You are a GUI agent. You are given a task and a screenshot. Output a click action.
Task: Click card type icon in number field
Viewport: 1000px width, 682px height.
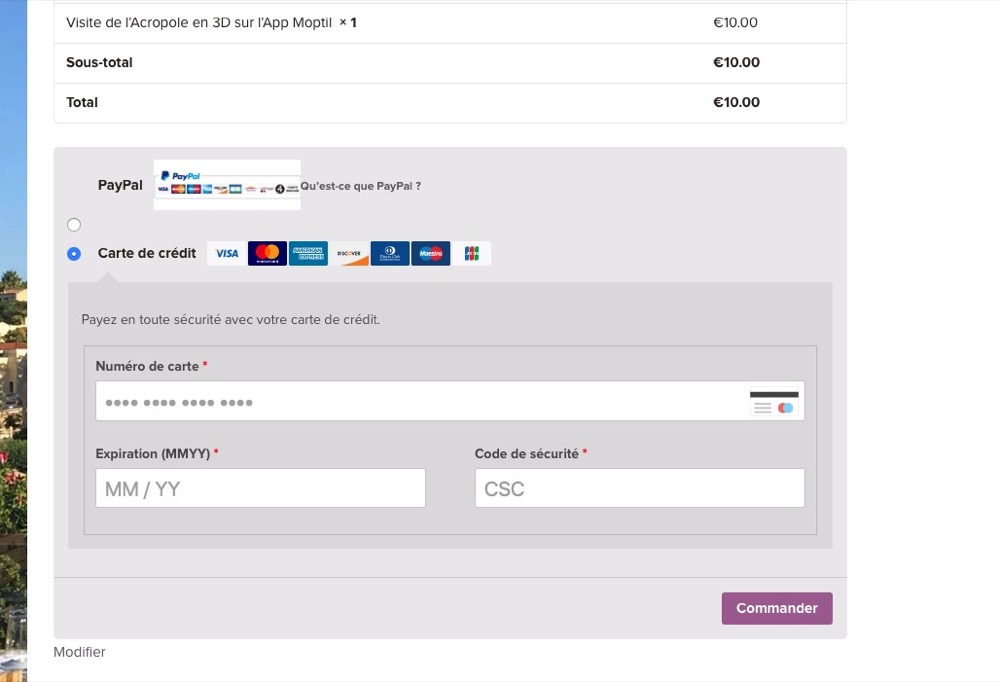(x=775, y=402)
